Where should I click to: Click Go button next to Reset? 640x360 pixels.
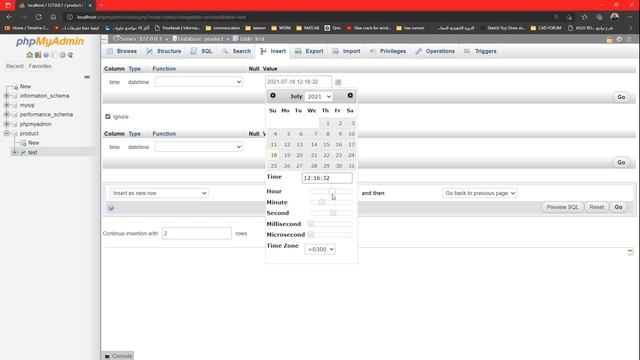tap(618, 207)
